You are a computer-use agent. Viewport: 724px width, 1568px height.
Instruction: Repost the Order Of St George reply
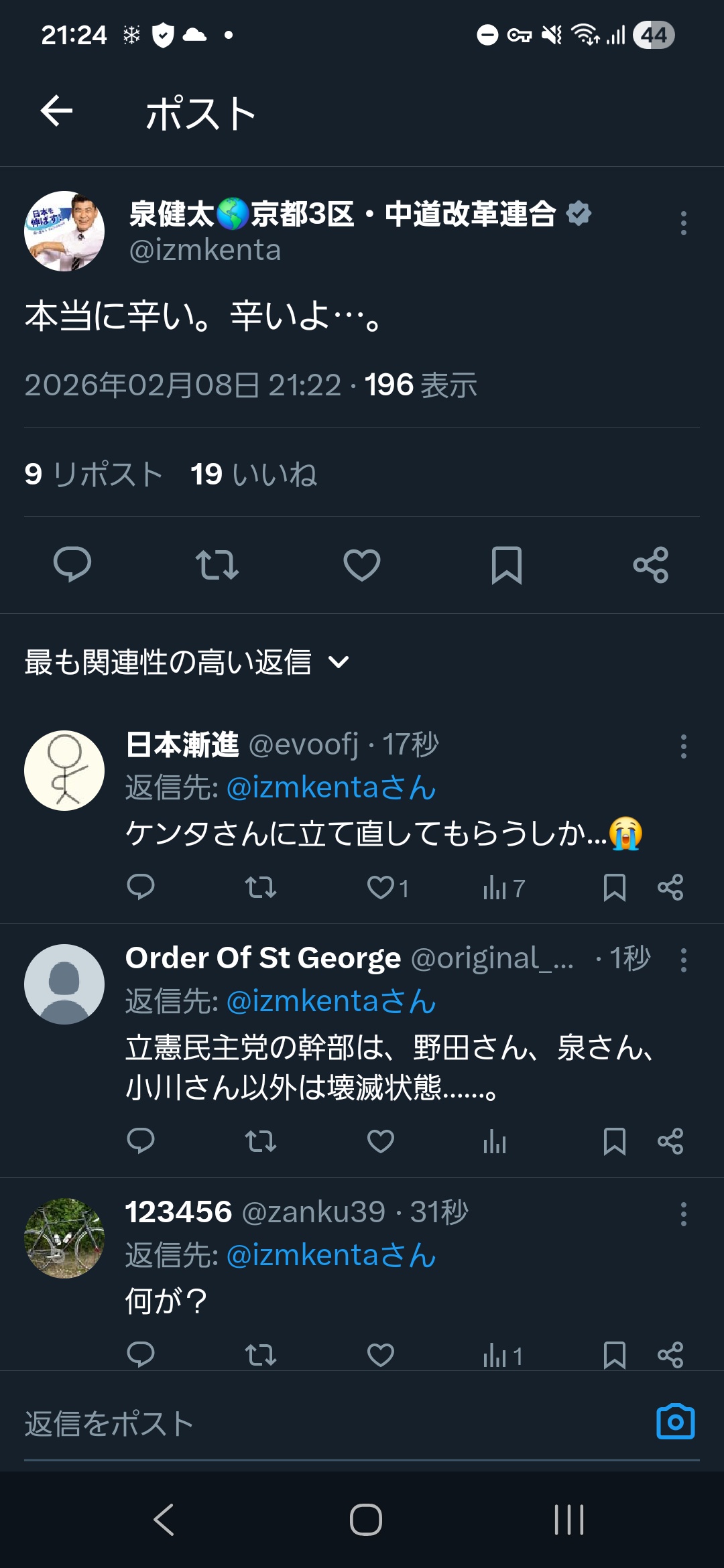coord(260,1141)
